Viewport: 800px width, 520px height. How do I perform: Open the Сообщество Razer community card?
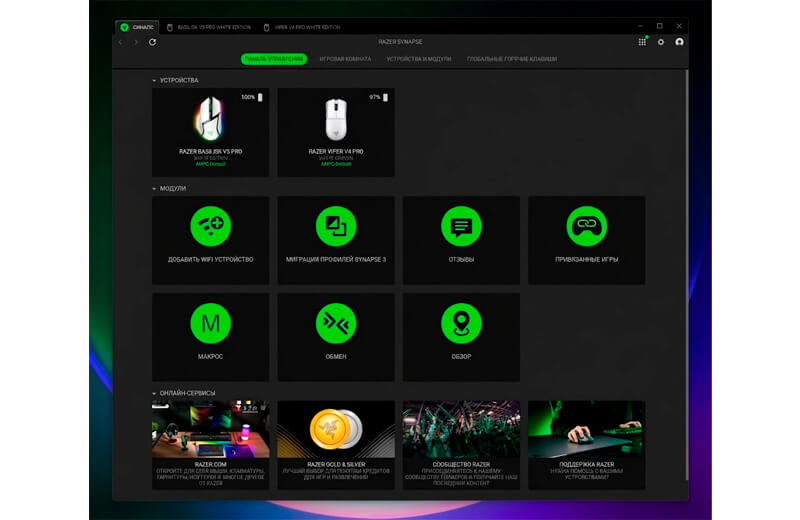[461, 445]
